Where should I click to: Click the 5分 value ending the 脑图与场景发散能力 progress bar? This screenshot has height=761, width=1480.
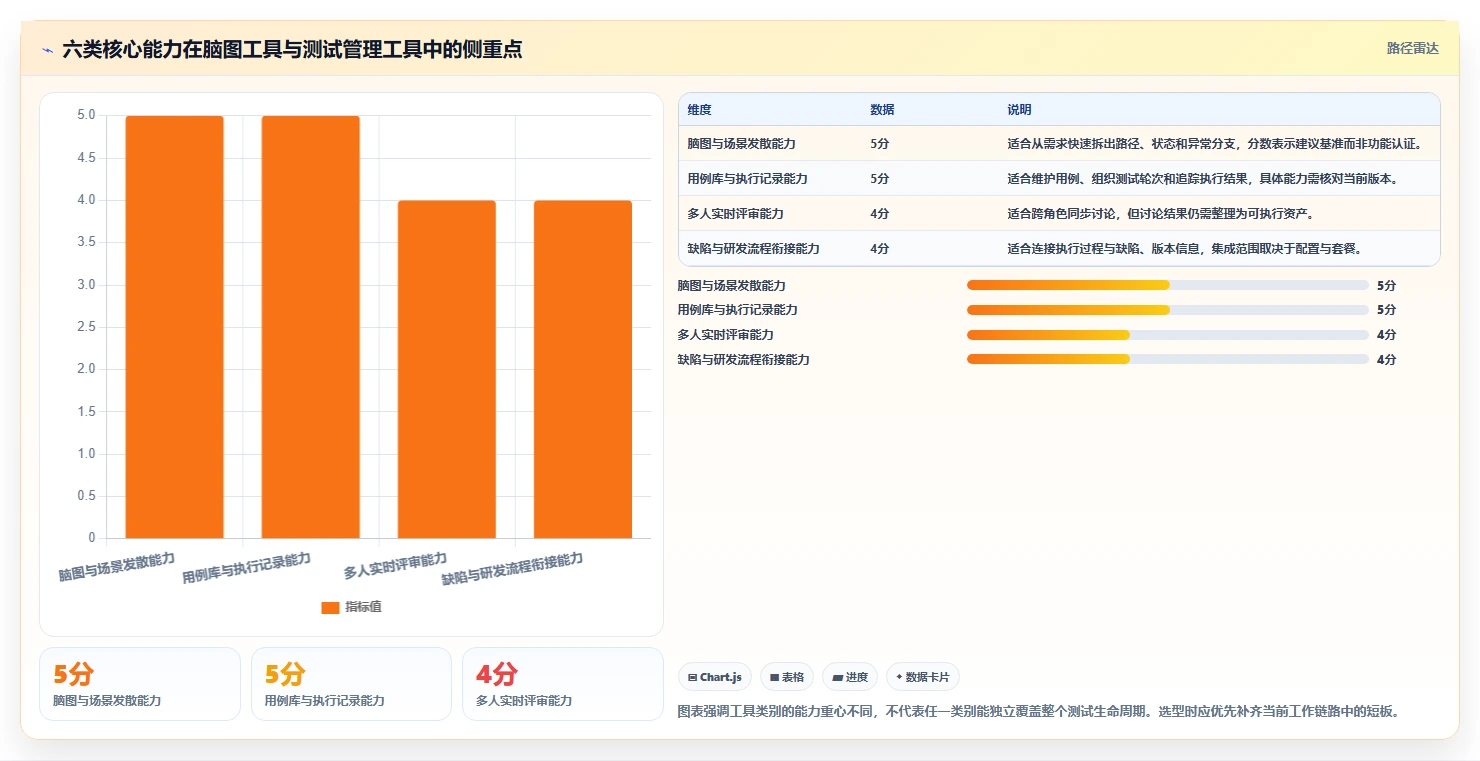point(1386,285)
